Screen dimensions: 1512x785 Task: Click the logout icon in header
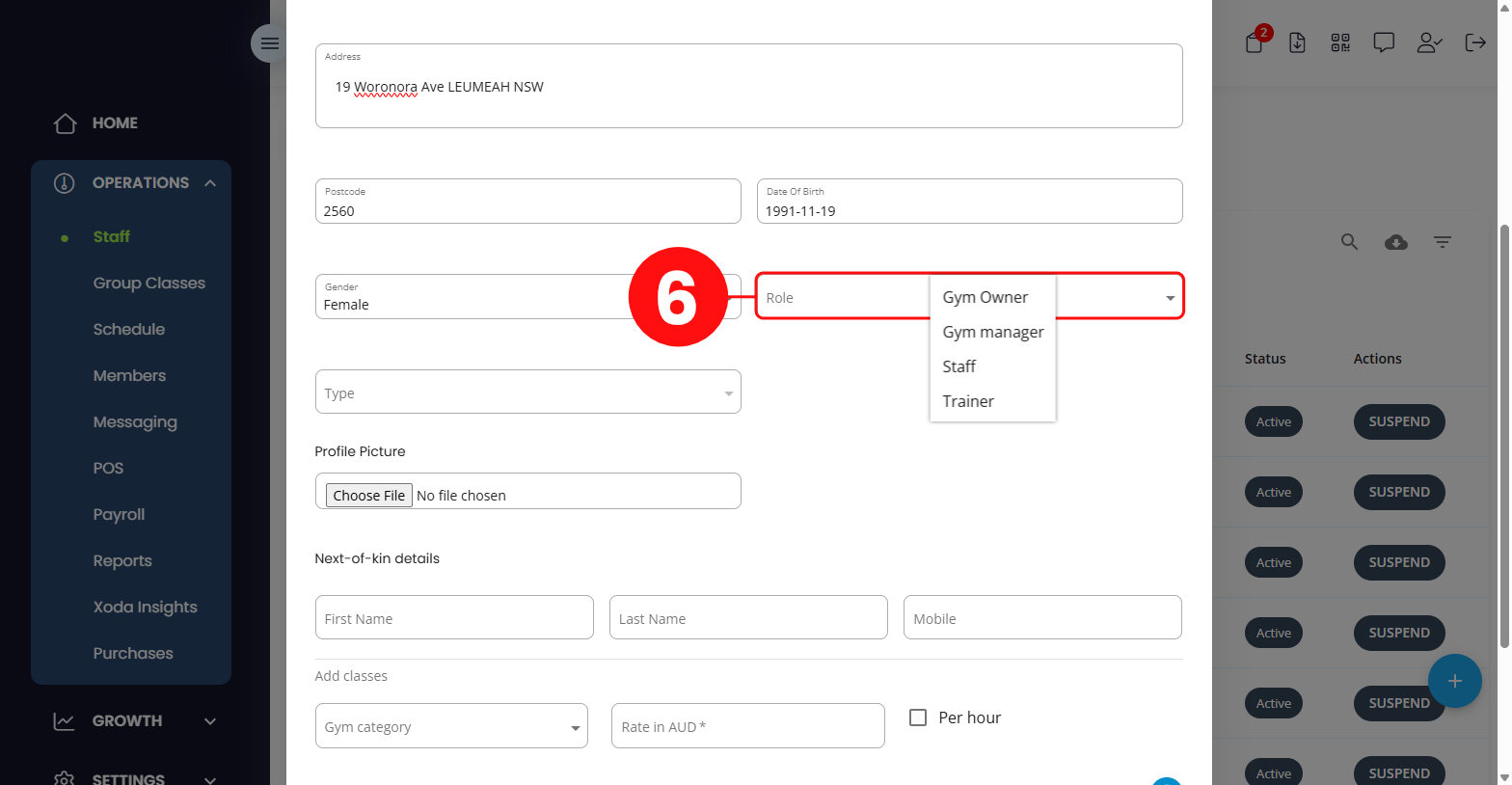click(1475, 42)
